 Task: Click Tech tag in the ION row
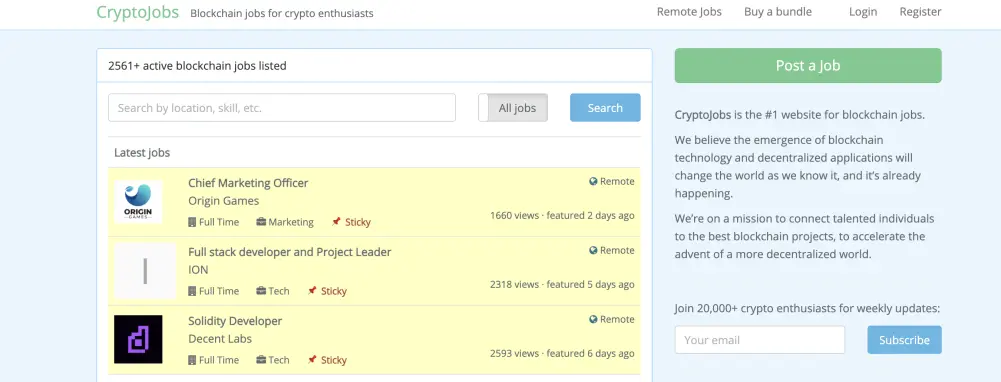click(279, 291)
